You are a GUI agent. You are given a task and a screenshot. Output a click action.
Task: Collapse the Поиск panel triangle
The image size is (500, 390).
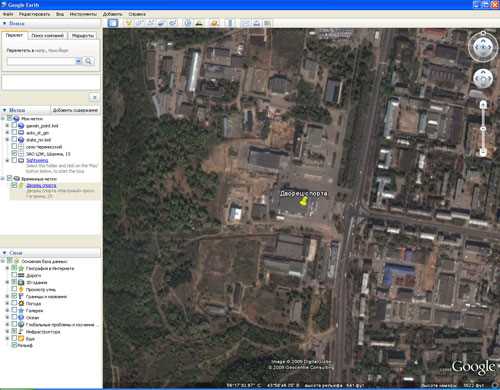(x=5, y=23)
